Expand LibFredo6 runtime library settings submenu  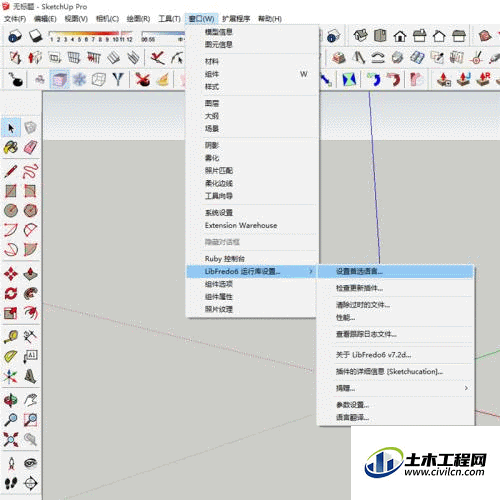251,271
